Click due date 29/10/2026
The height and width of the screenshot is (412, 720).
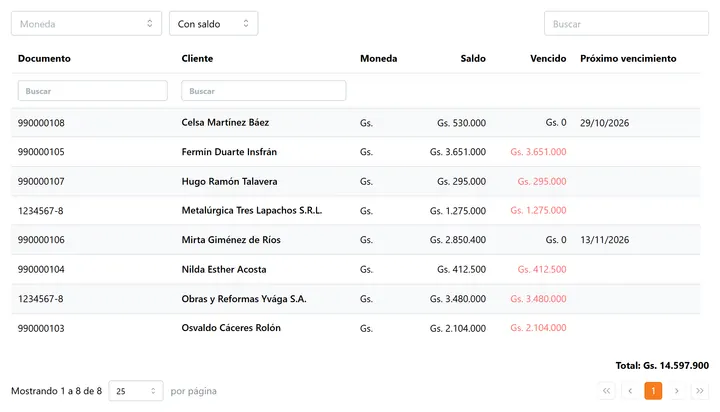coord(604,123)
